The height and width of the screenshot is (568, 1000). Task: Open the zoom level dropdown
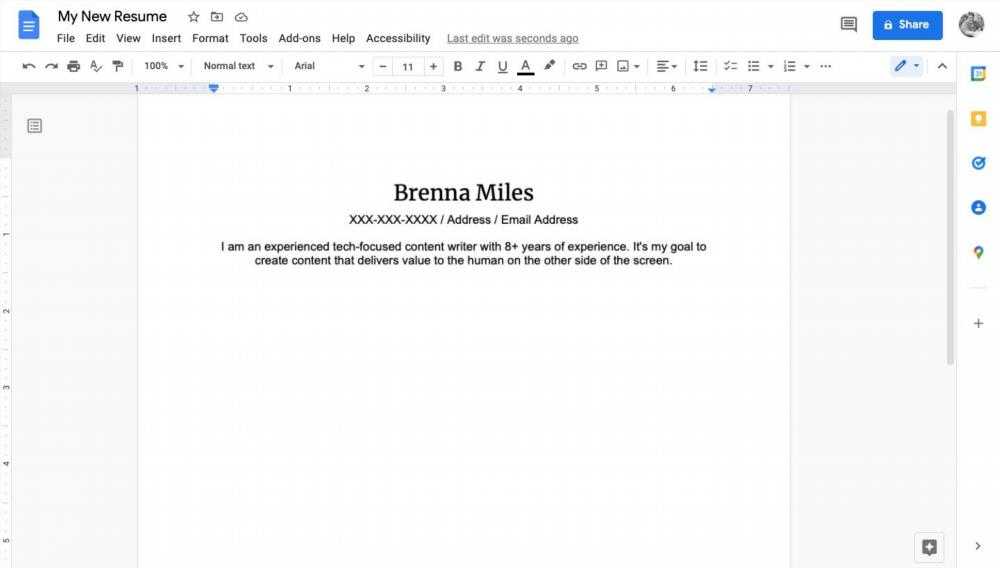pyautogui.click(x=164, y=66)
